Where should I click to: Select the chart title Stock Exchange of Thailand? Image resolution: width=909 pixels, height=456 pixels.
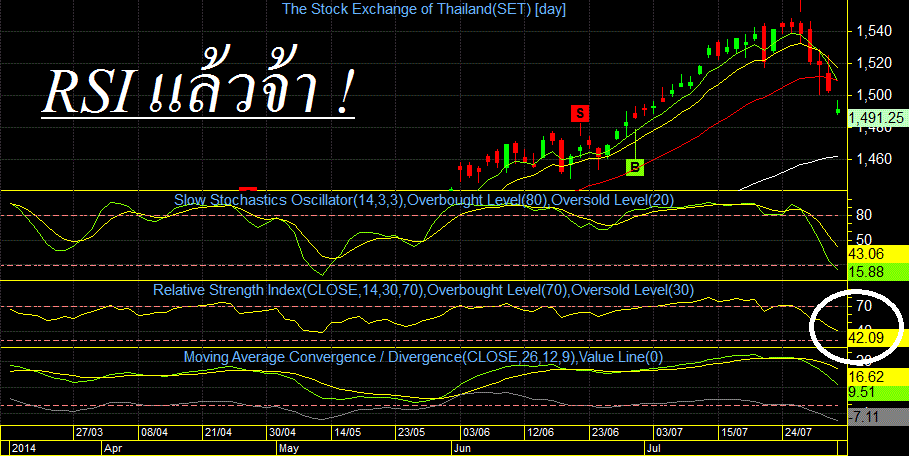coord(423,9)
